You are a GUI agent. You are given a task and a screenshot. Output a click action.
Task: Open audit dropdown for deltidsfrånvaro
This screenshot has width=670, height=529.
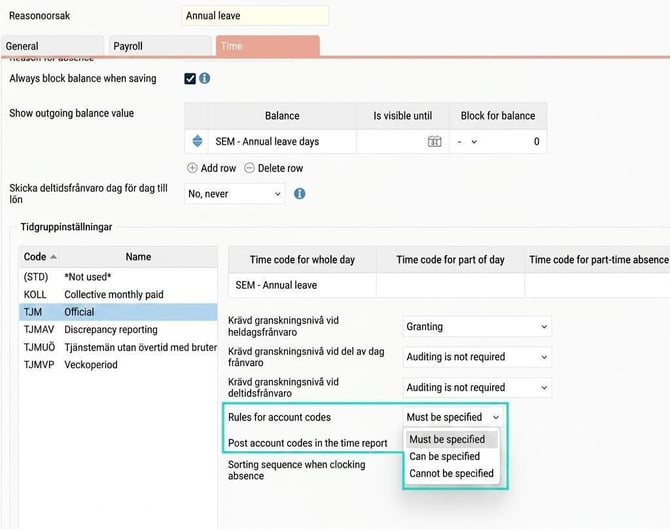point(477,388)
